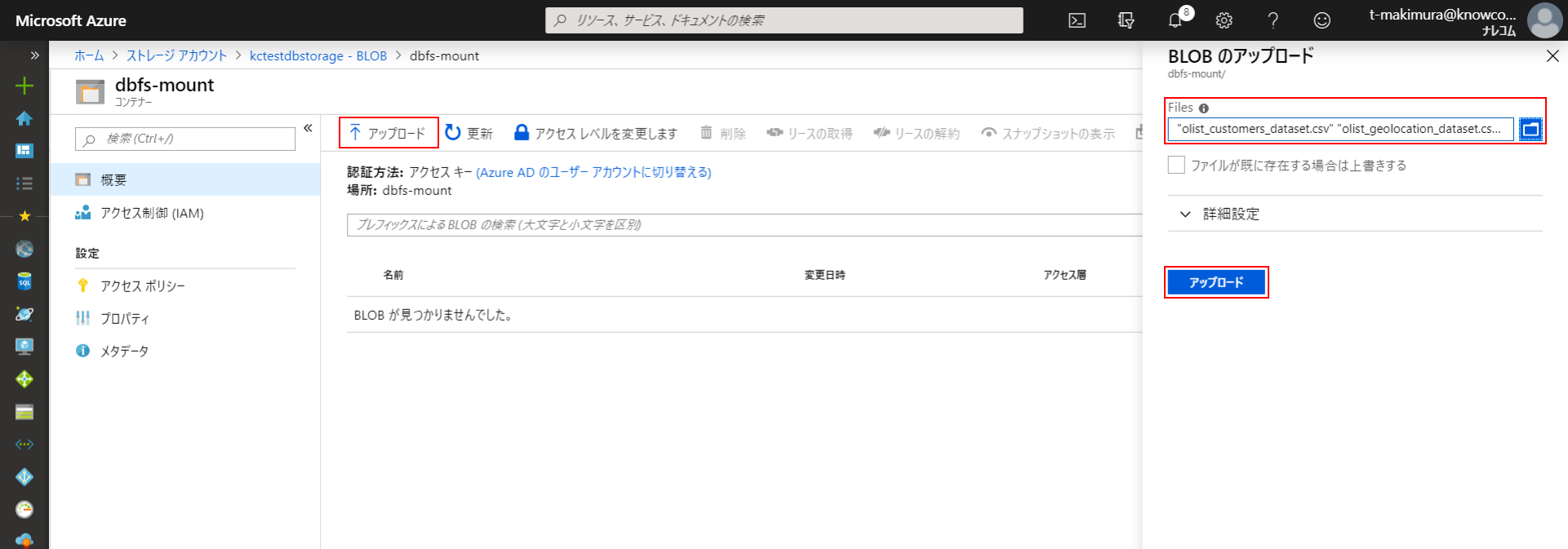Click the アップロード toolbar button
The height and width of the screenshot is (549, 1568).
(x=389, y=133)
